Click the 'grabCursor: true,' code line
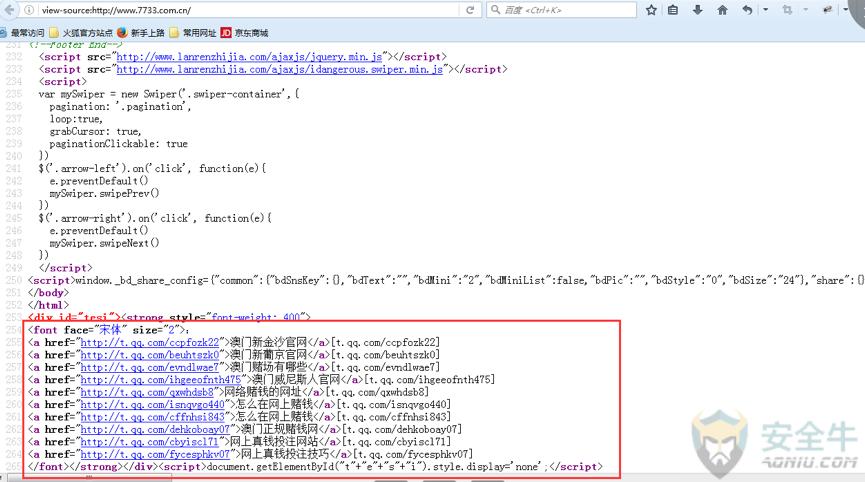Viewport: 865px width, 482px height. click(x=95, y=131)
